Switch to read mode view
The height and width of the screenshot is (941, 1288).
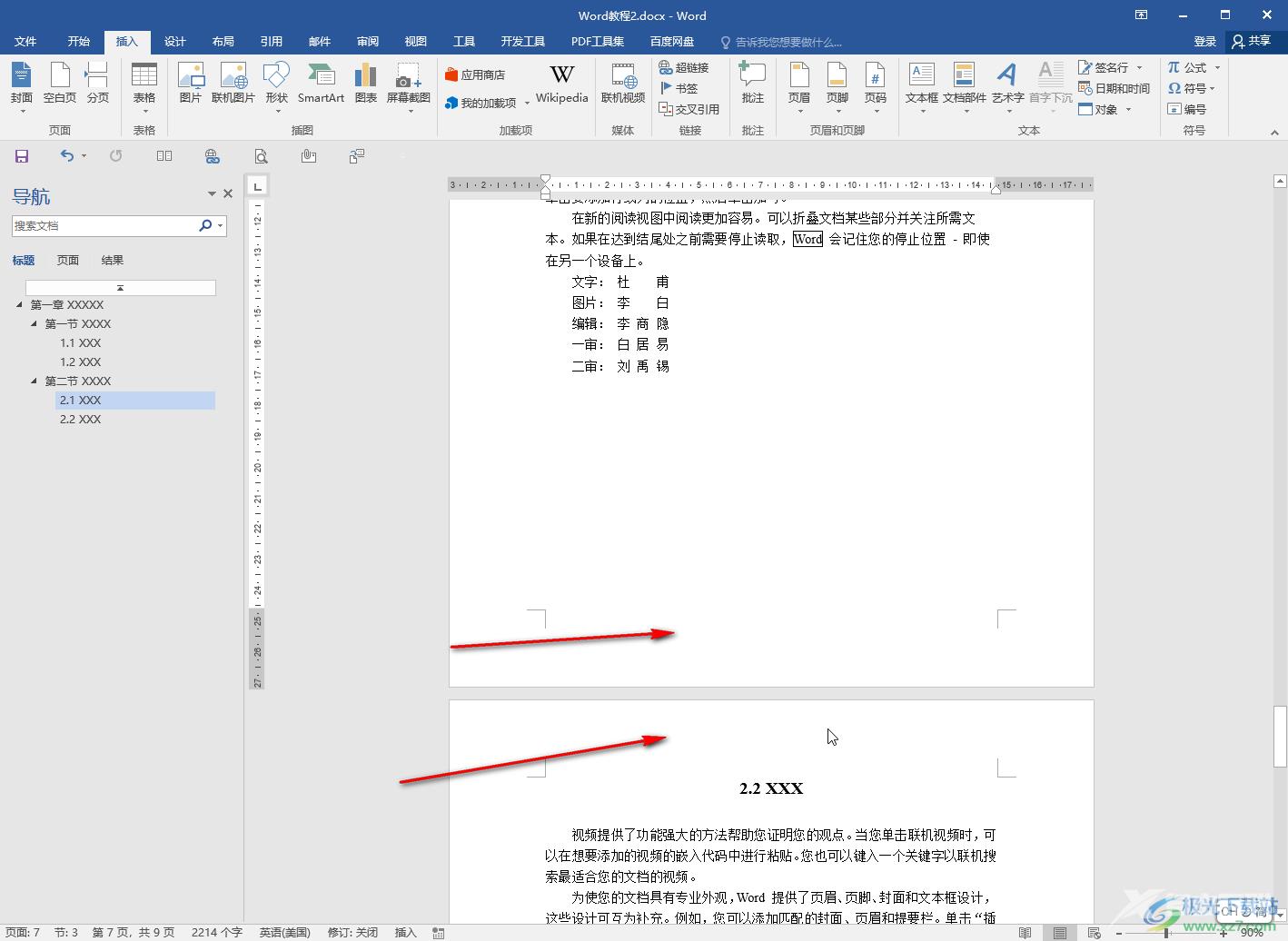tap(1025, 932)
